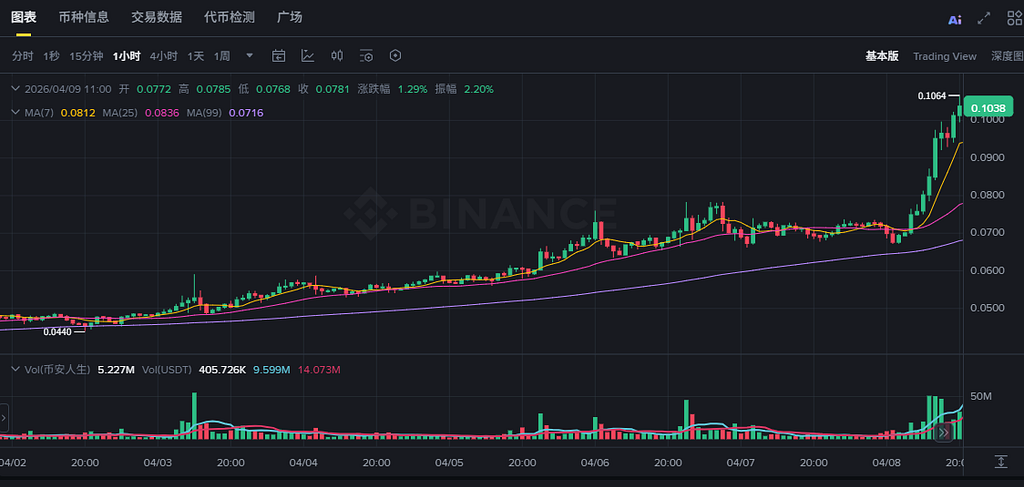Collapse the MA indicator legend row
Viewport: 1024px width, 487px height.
[x=14, y=112]
